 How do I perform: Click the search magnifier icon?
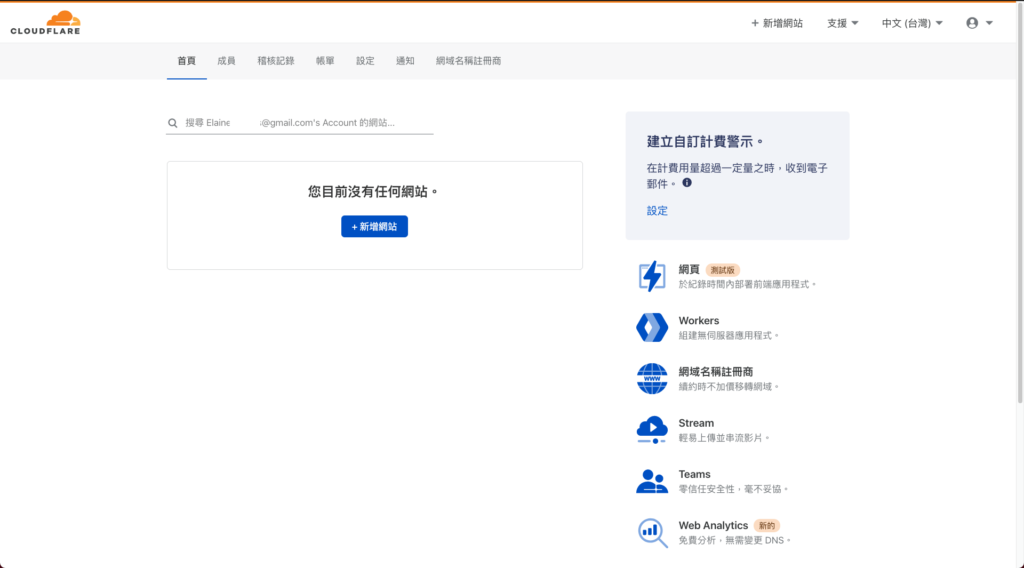tap(172, 123)
